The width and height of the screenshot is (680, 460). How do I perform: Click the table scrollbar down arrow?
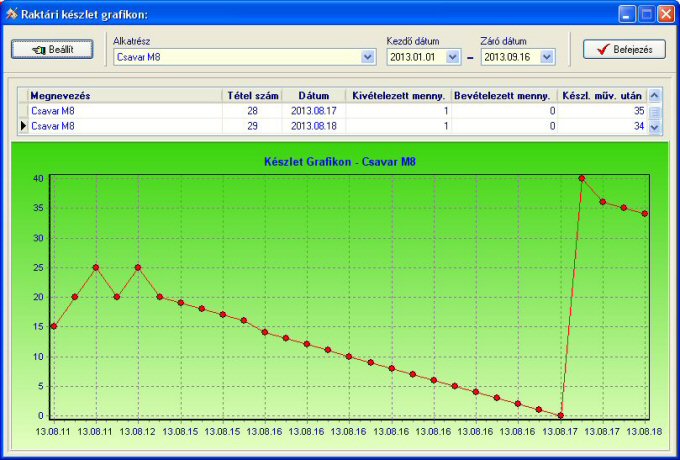(x=654, y=127)
